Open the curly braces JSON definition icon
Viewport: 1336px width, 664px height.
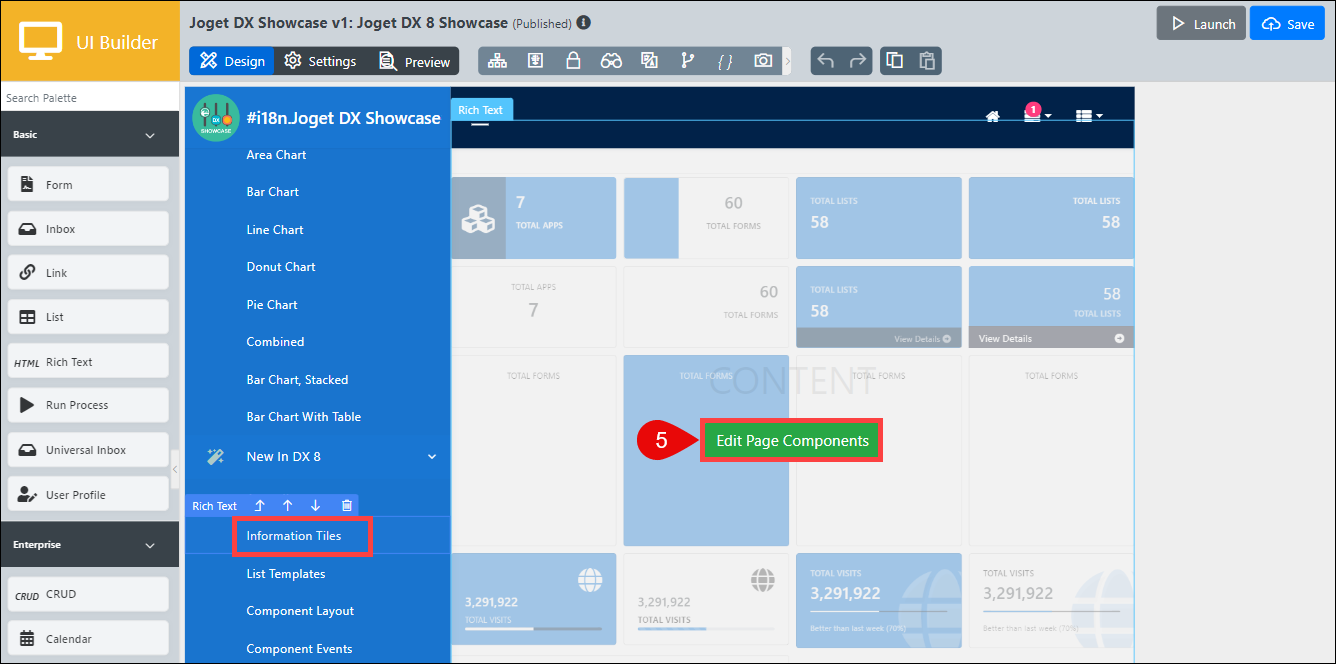point(725,61)
